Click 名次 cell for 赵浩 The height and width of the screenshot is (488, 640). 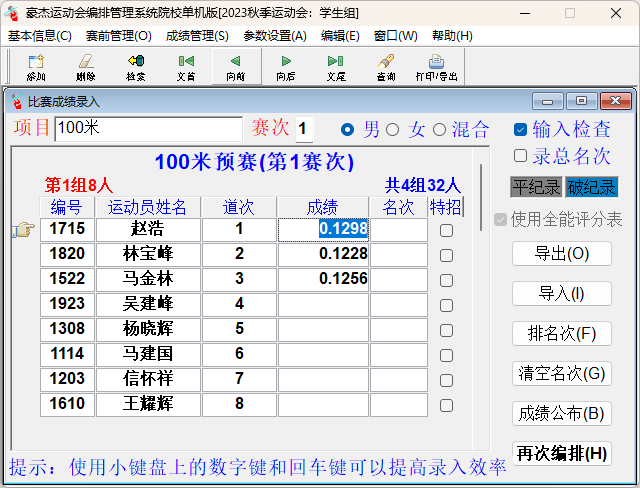click(399, 230)
